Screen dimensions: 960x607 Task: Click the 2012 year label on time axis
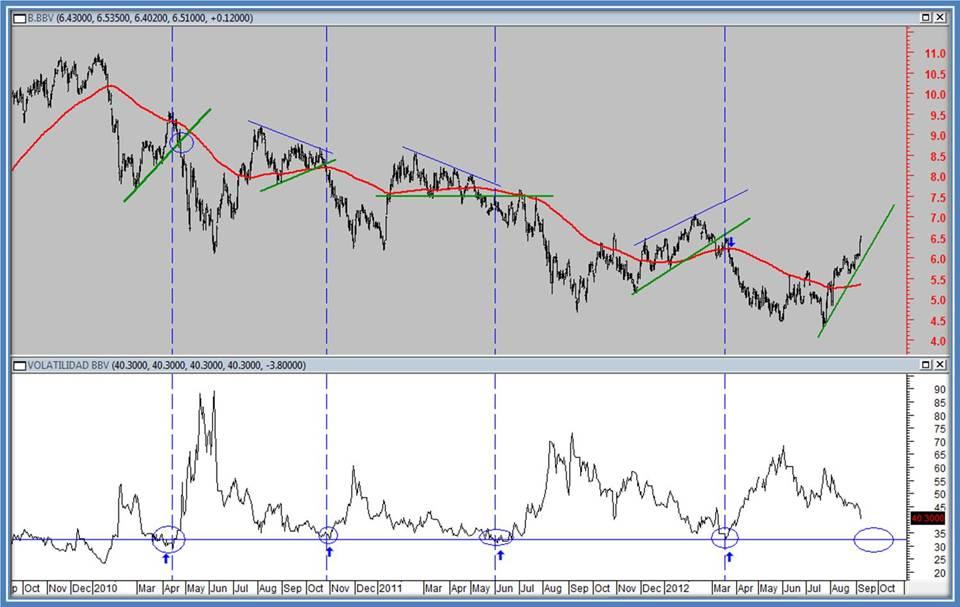tap(678, 589)
